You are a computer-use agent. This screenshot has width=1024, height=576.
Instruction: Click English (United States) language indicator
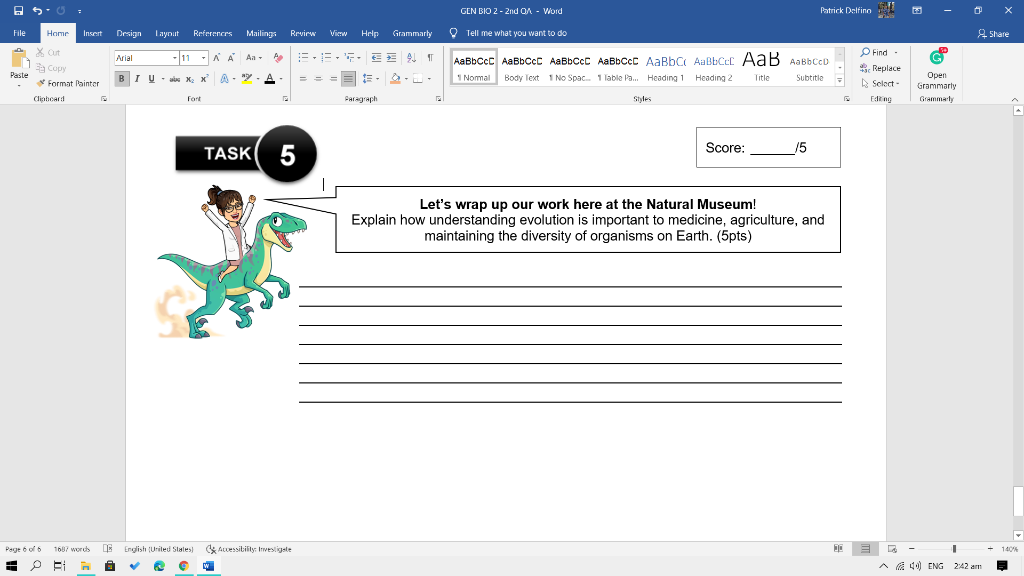click(159, 549)
